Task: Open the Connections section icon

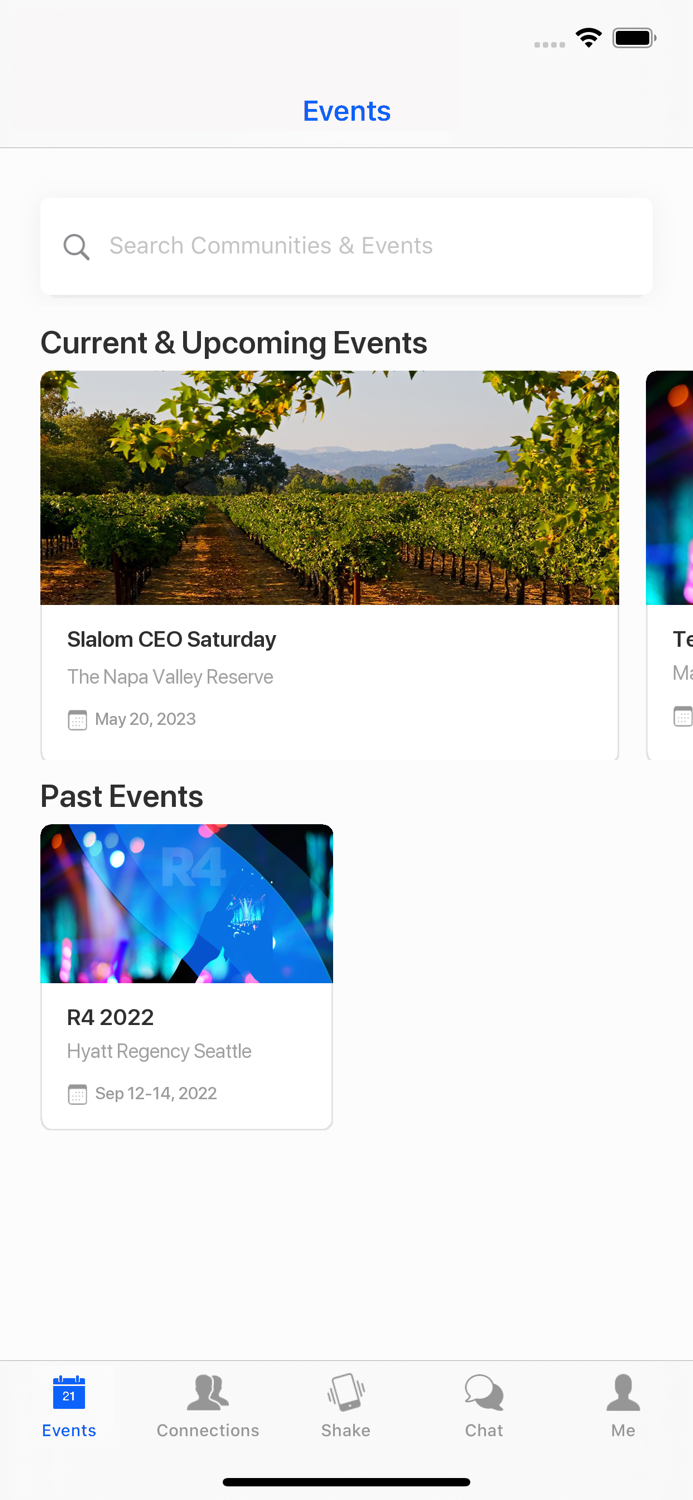Action: 207,1390
